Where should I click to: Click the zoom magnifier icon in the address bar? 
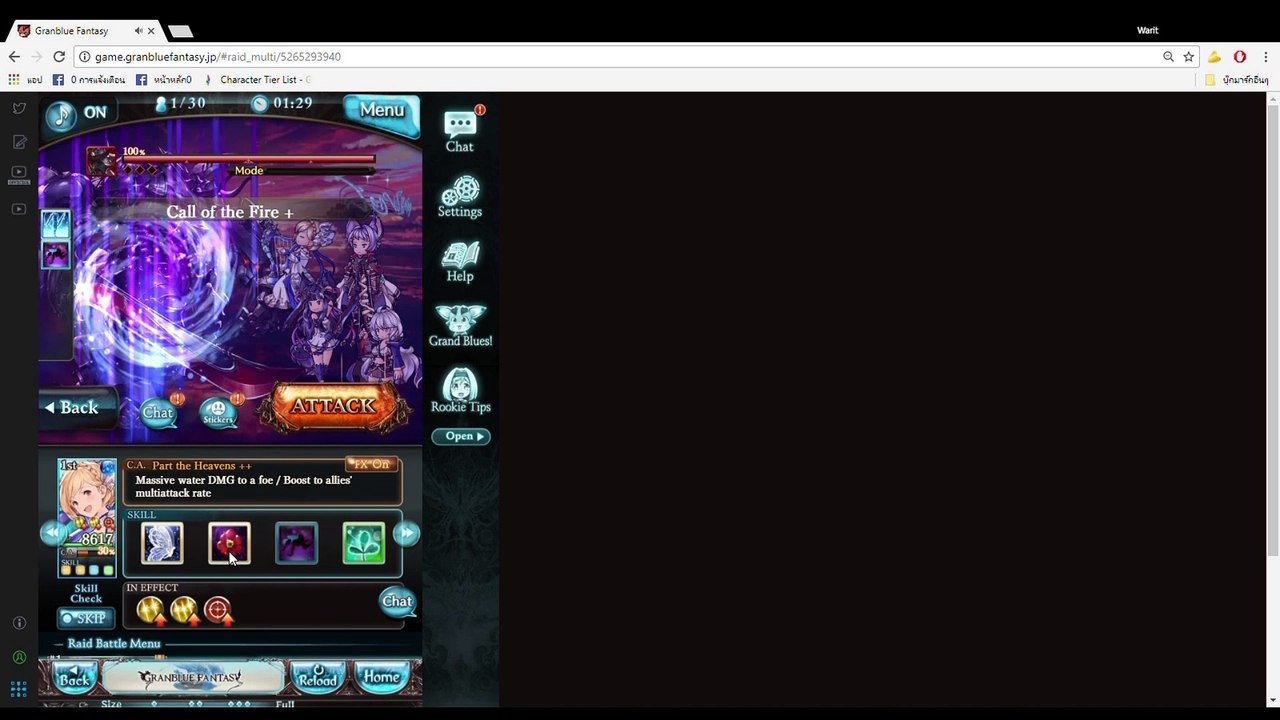point(1168,57)
